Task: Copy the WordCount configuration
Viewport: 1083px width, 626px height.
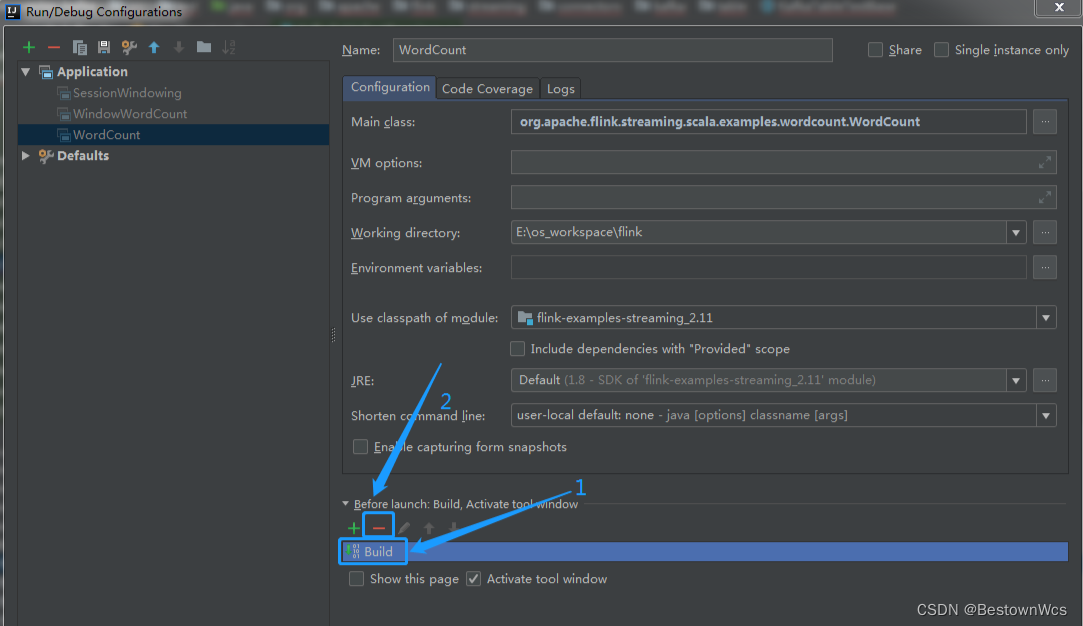Action: [x=79, y=46]
